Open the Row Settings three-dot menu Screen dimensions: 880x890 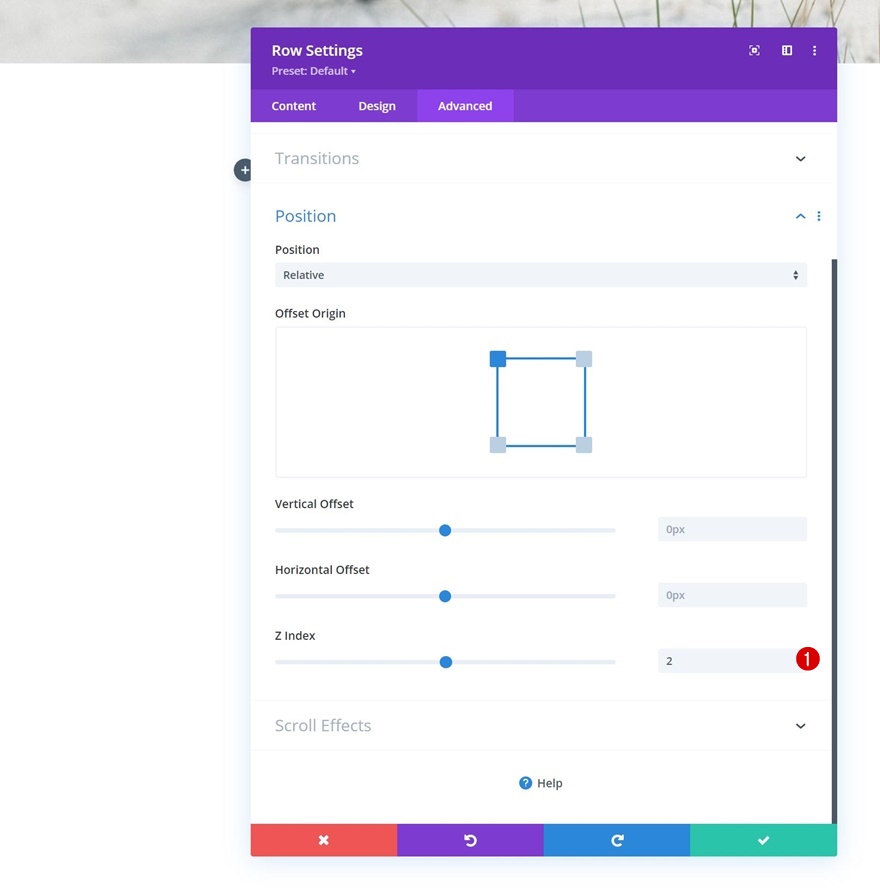[814, 51]
